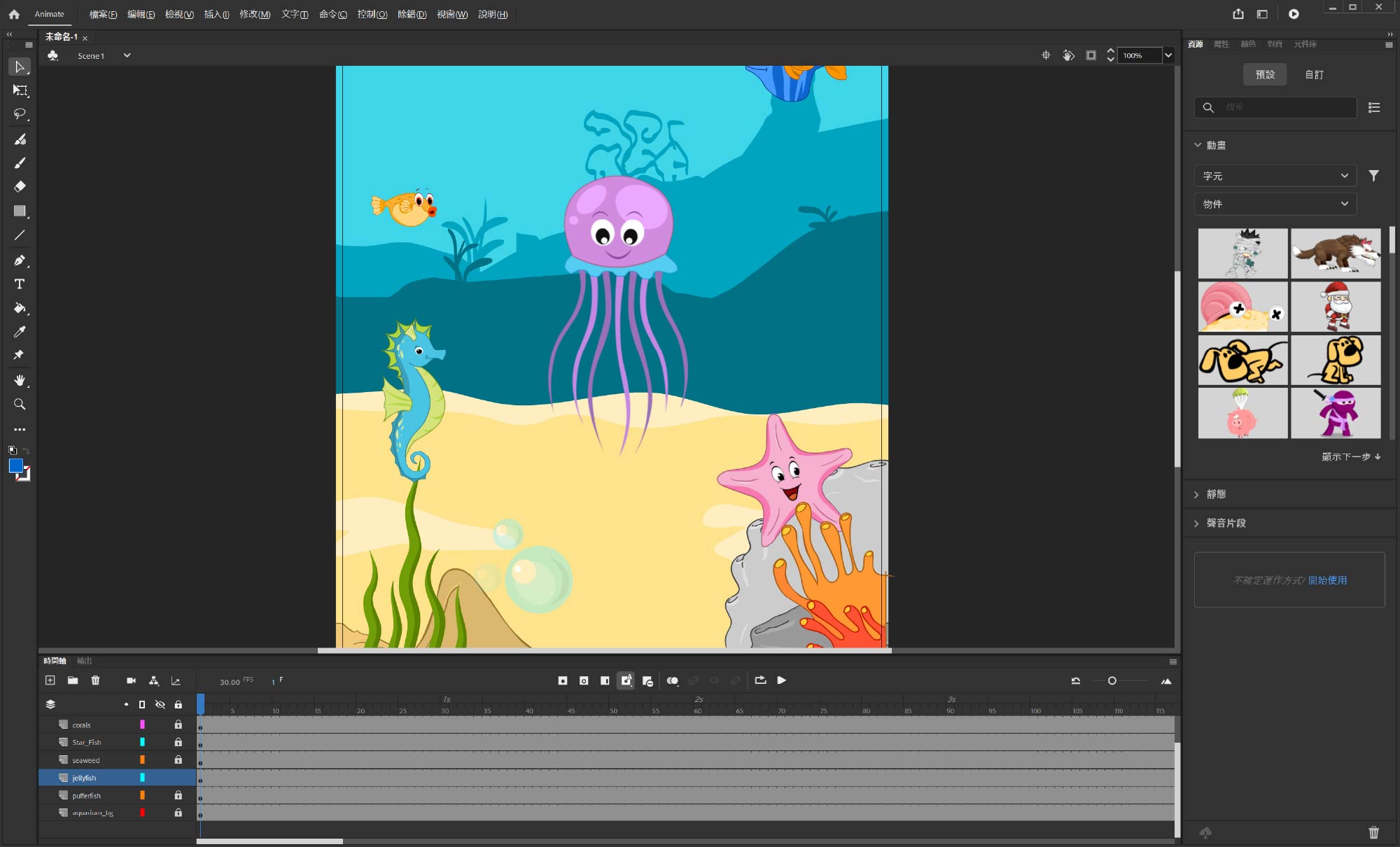Select the Zoom magnifier tool
The height and width of the screenshot is (847, 1400).
pyautogui.click(x=20, y=405)
